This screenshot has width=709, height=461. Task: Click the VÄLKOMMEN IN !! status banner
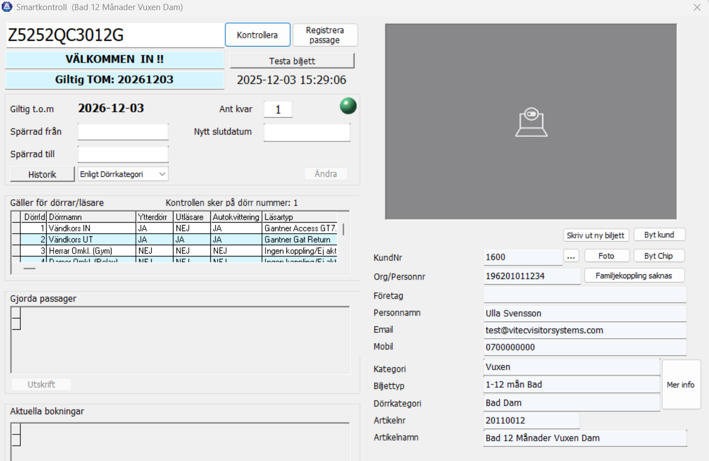(114, 59)
